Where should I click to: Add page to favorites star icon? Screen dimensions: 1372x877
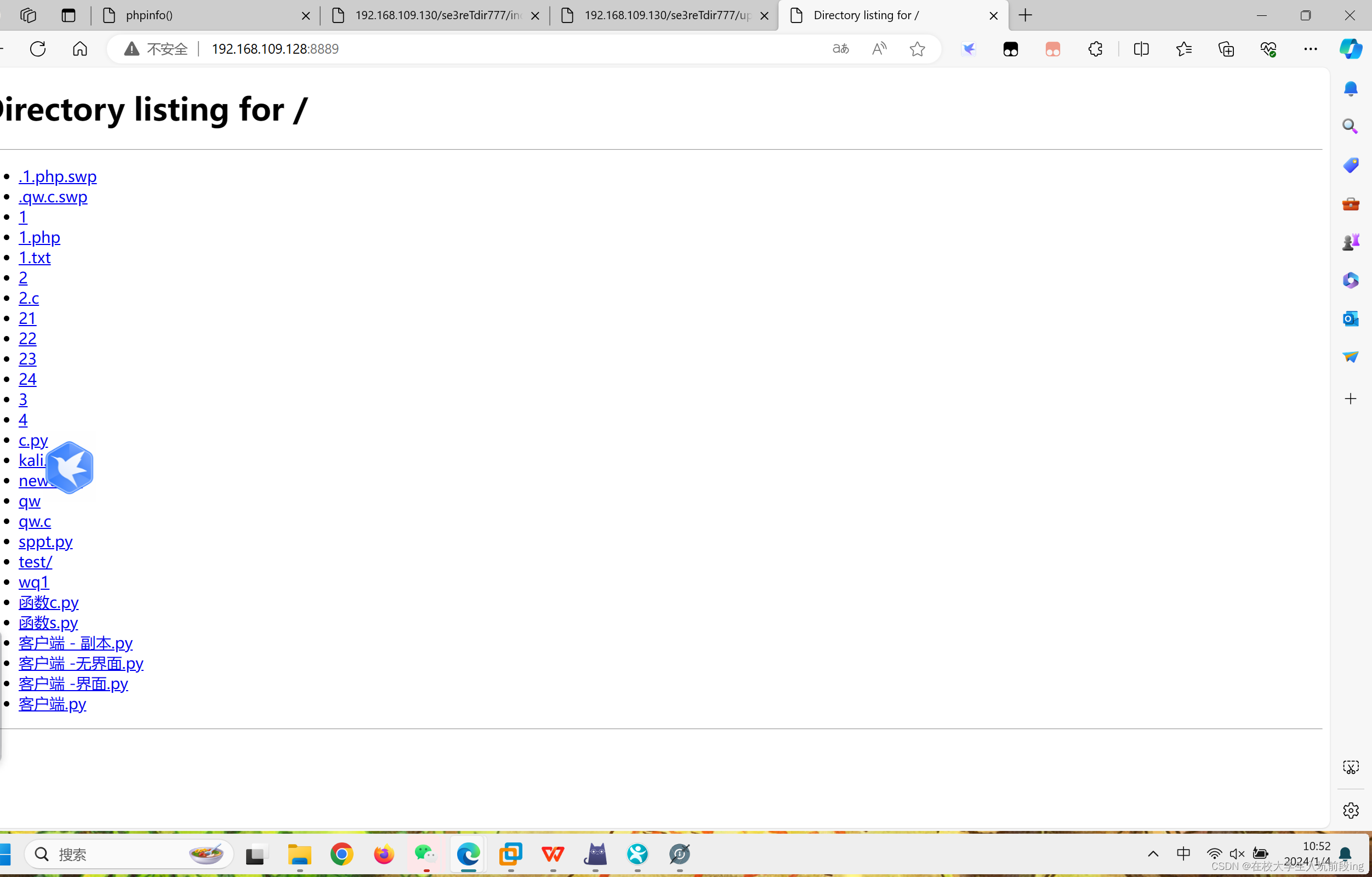coord(916,49)
